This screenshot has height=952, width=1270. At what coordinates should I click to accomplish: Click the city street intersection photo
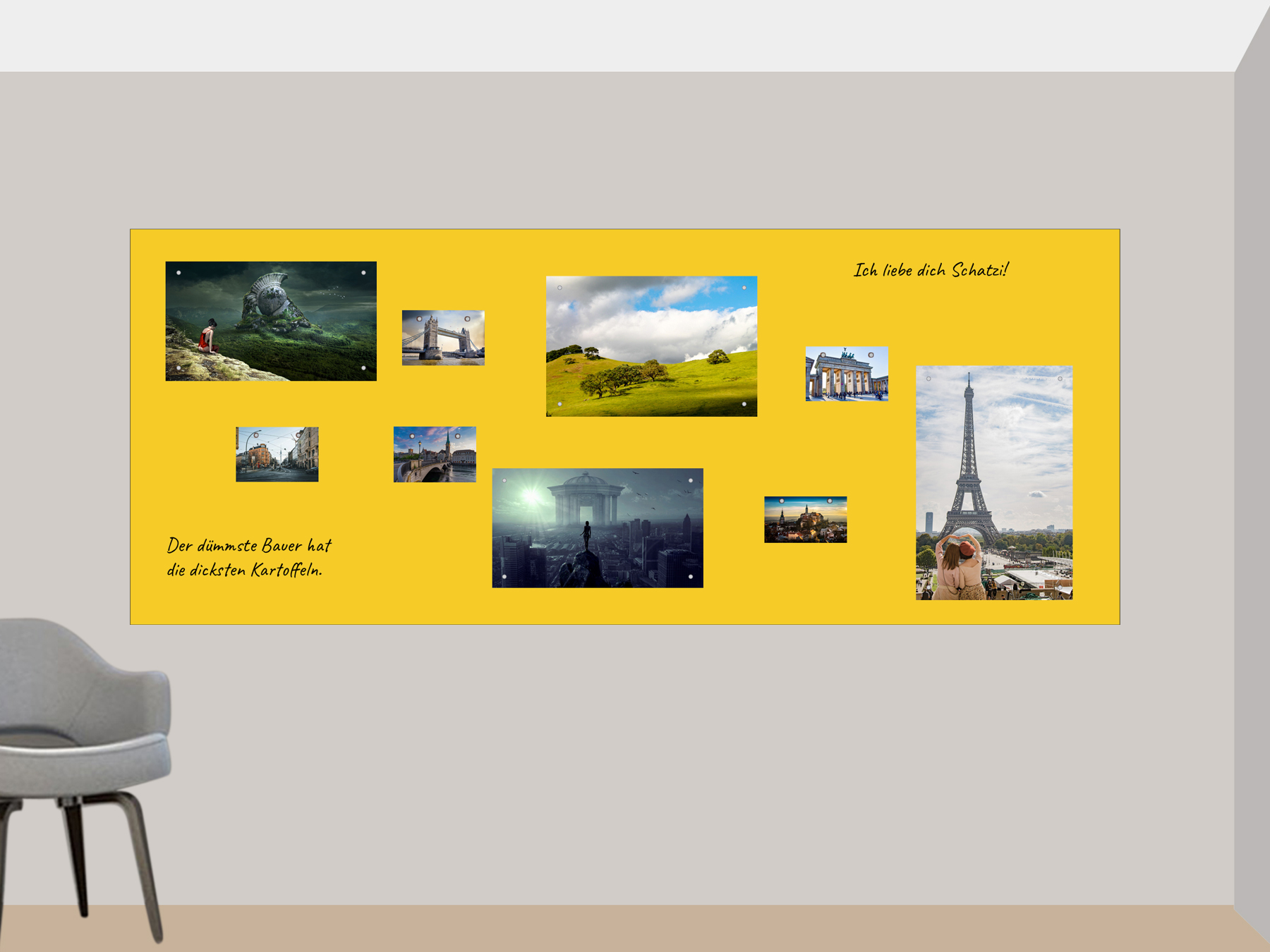click(277, 455)
